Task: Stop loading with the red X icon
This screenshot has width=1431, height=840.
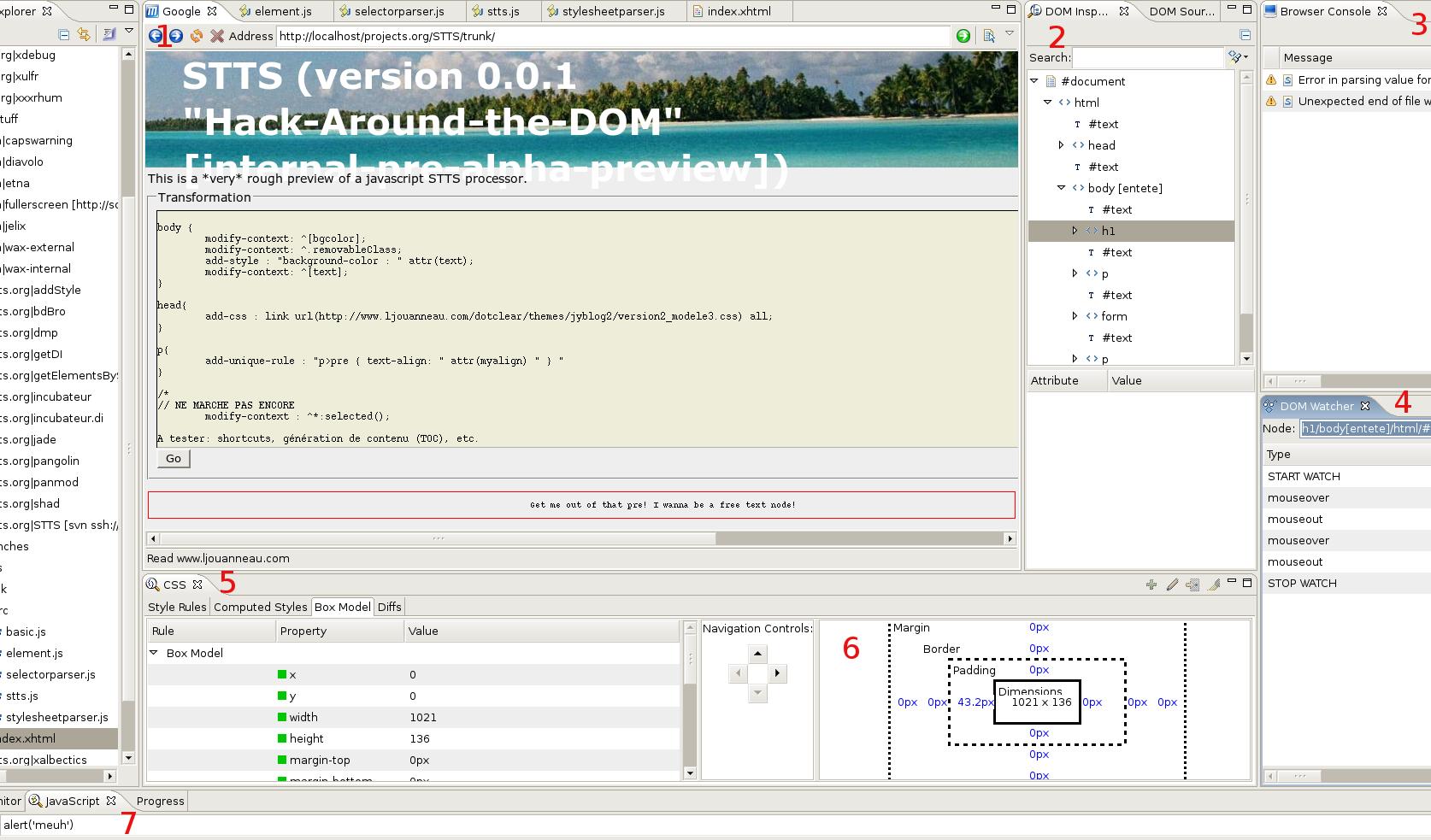Action: [x=217, y=36]
